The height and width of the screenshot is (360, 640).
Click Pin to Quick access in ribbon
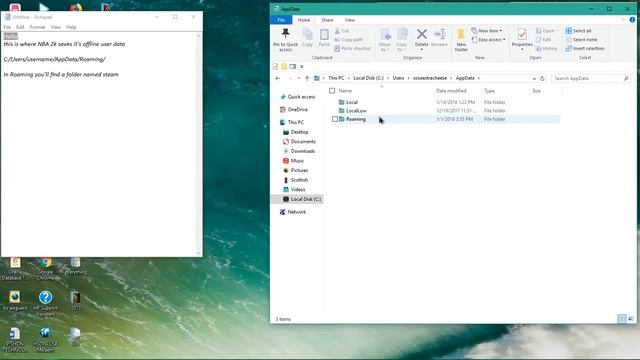tap(285, 40)
